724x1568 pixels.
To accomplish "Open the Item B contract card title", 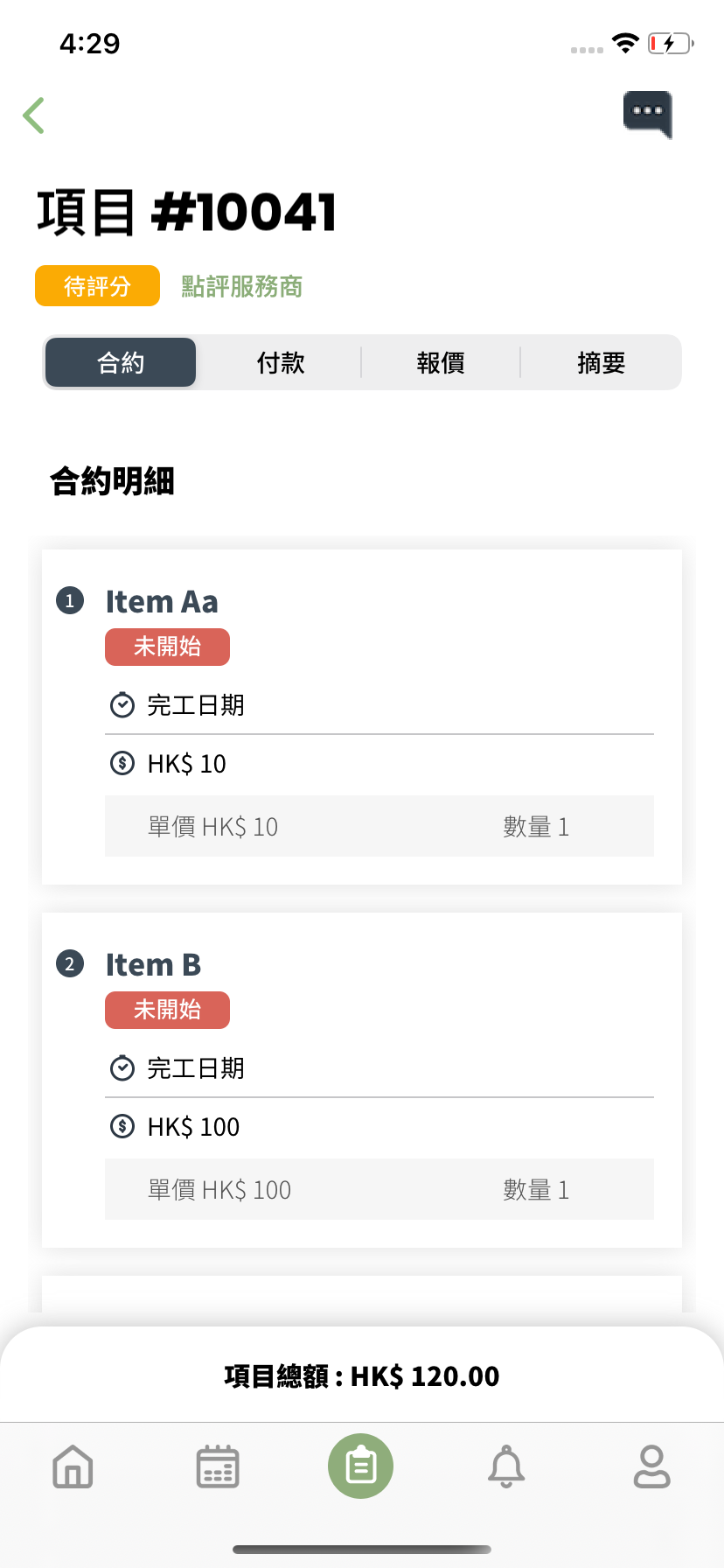I will [153, 964].
